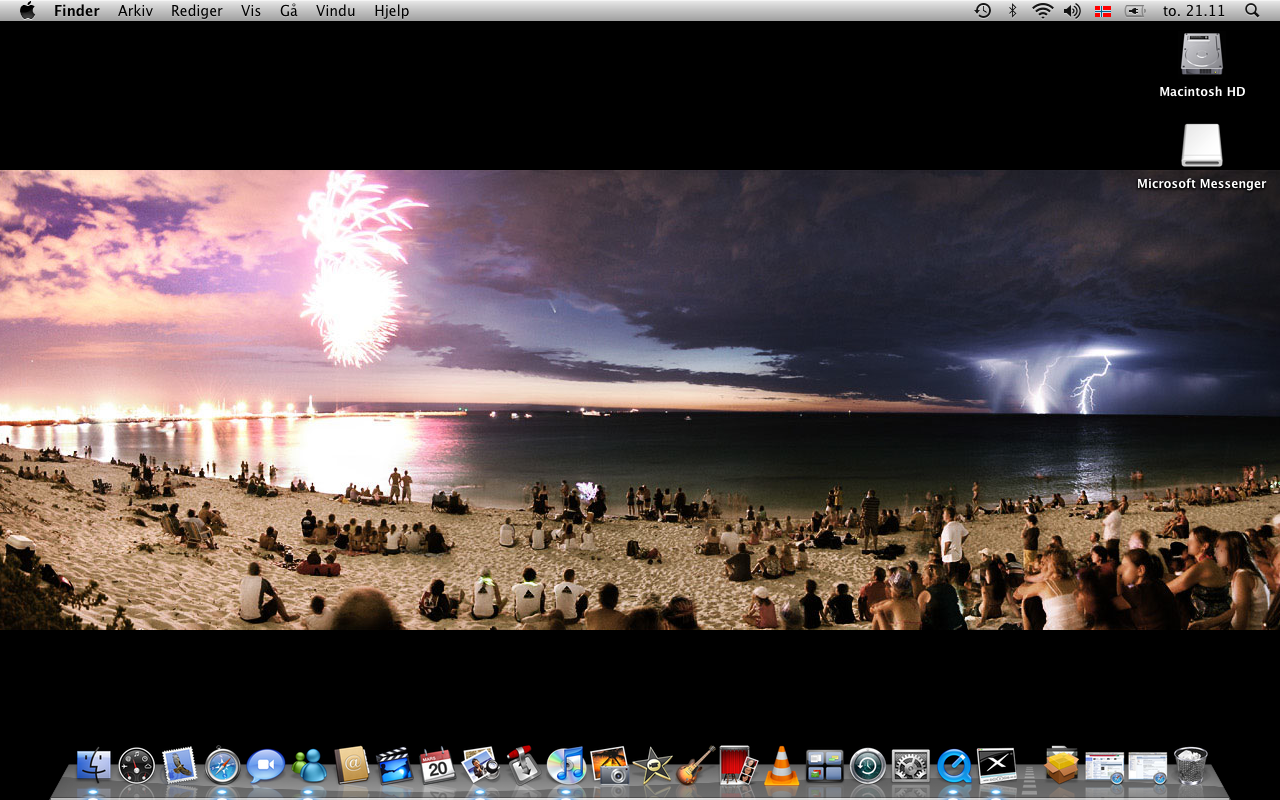Select the Microsoft Messenger disk on desktop
The height and width of the screenshot is (800, 1280).
1202,156
